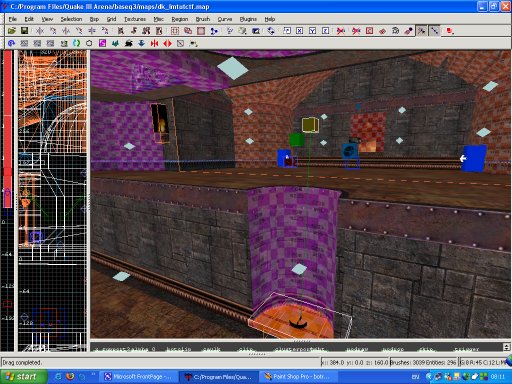Select the green cube entity in camera view
Screen dimensions: 512x384
296,140
